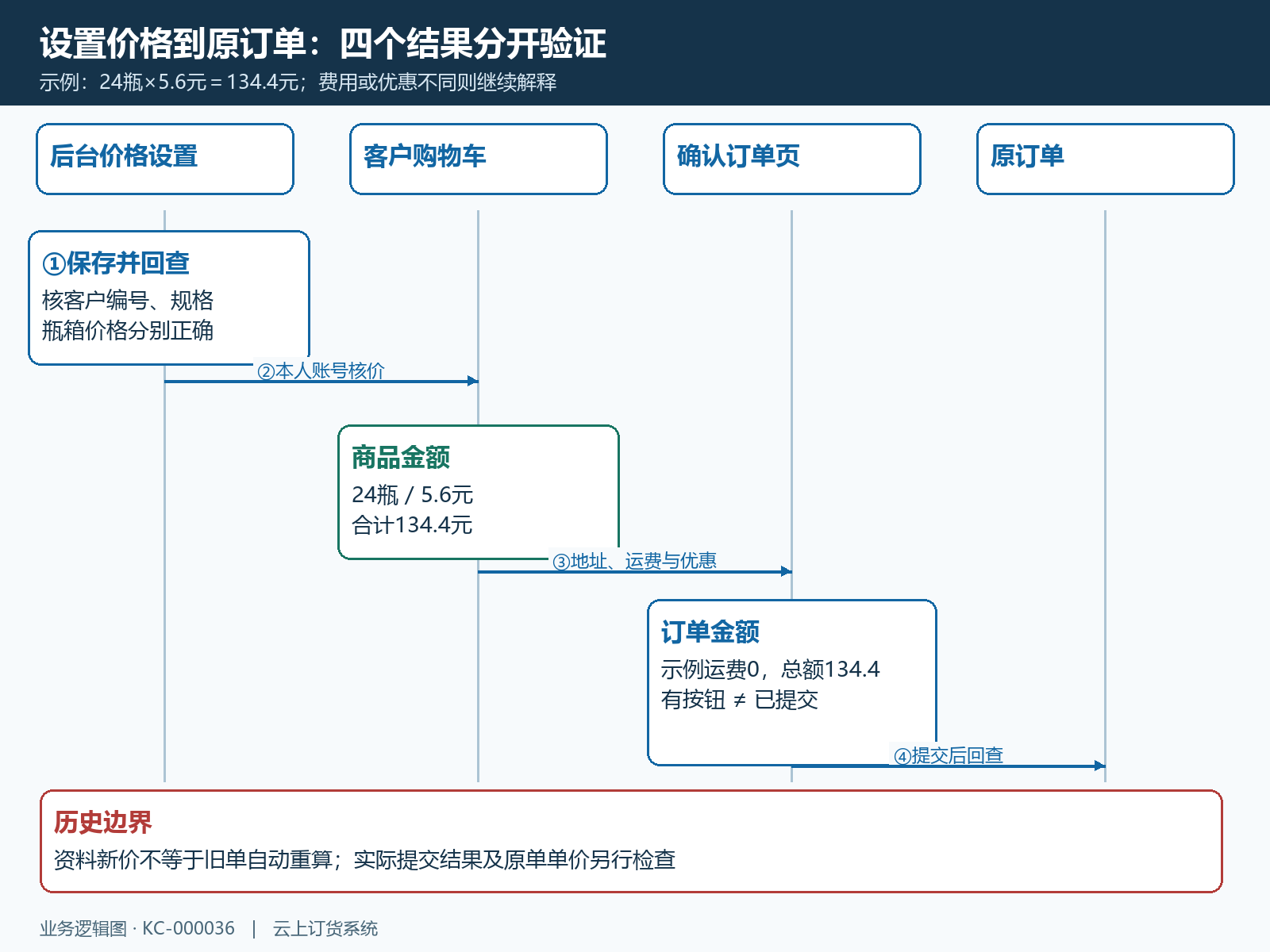Click the text 示例运费0，总额134.4

[x=771, y=670]
